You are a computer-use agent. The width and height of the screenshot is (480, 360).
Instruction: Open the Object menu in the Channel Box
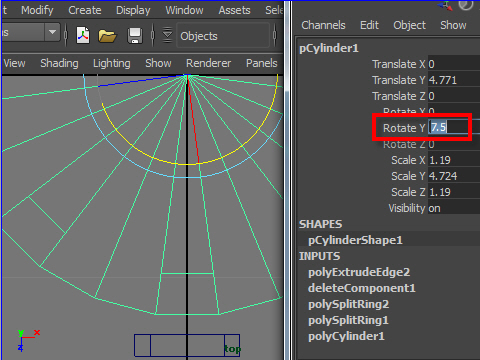pos(409,25)
